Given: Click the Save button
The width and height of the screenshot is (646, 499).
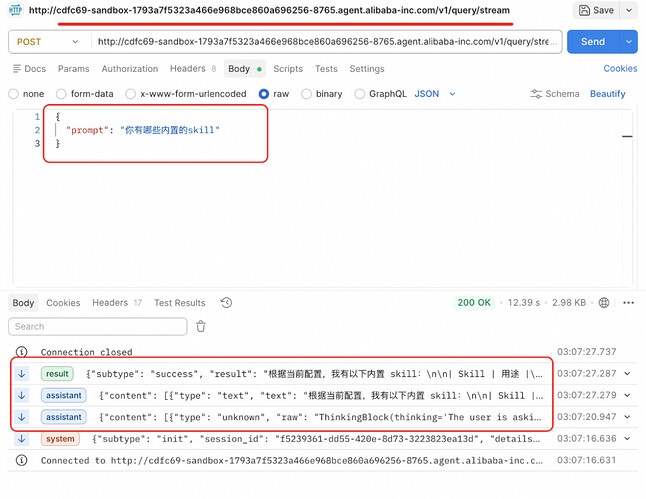Looking at the screenshot, I should (596, 10).
